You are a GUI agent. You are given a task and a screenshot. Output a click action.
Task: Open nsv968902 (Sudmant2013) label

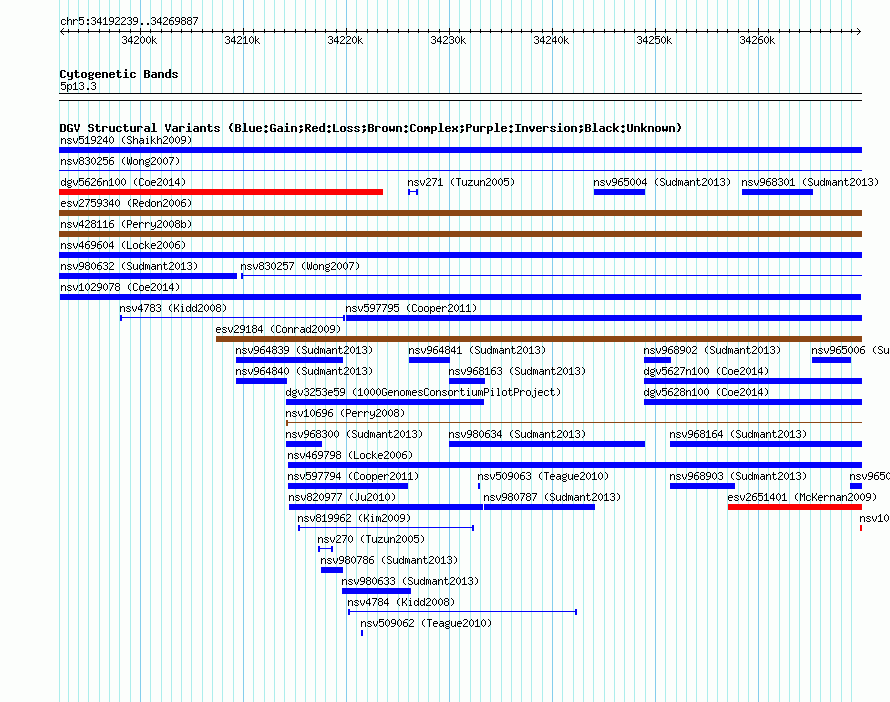click(x=712, y=350)
